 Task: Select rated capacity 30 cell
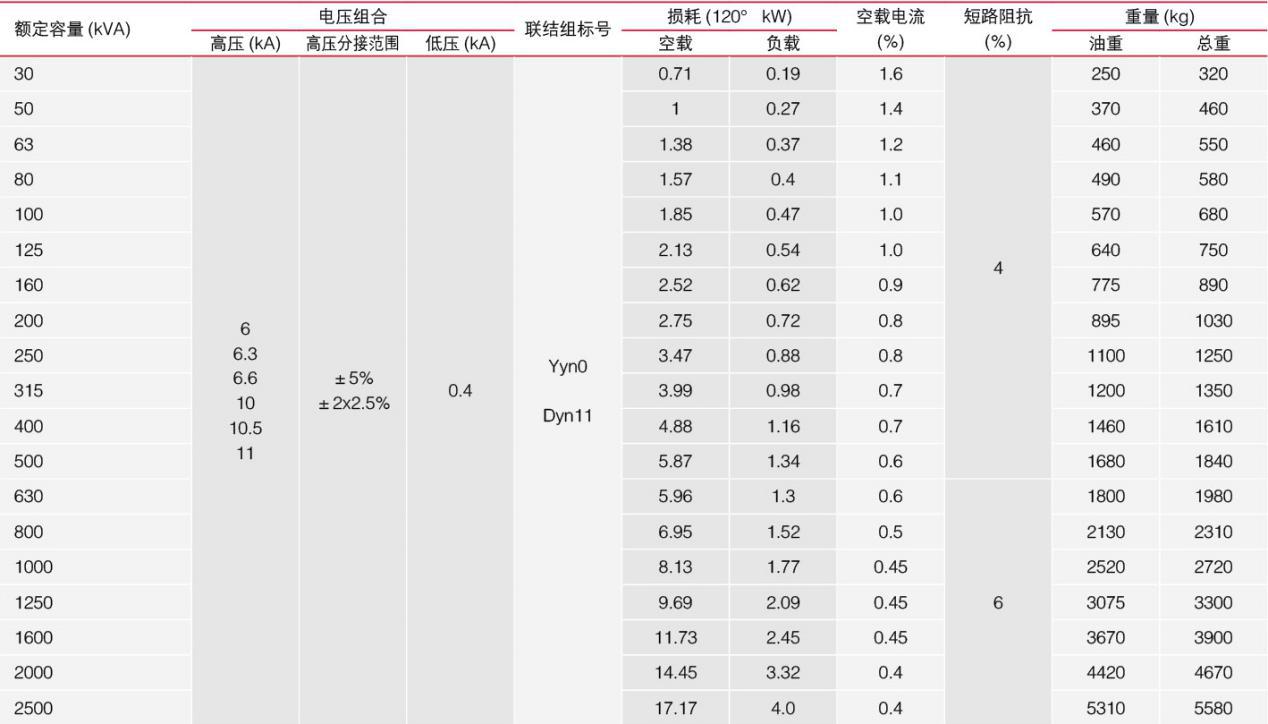24,74
